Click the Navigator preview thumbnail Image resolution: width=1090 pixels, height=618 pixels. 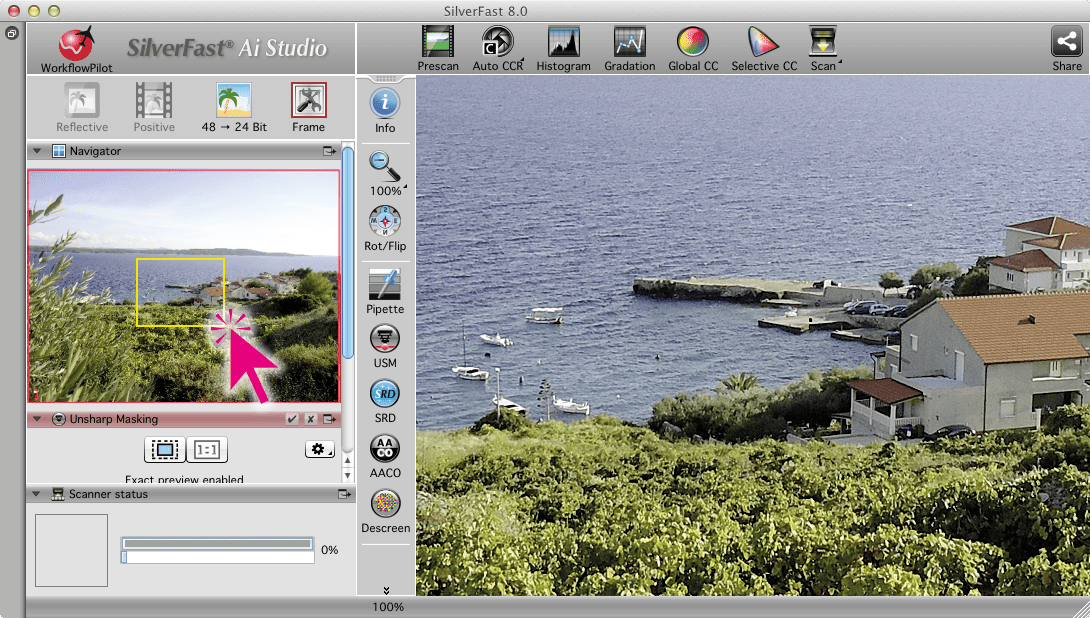click(184, 286)
